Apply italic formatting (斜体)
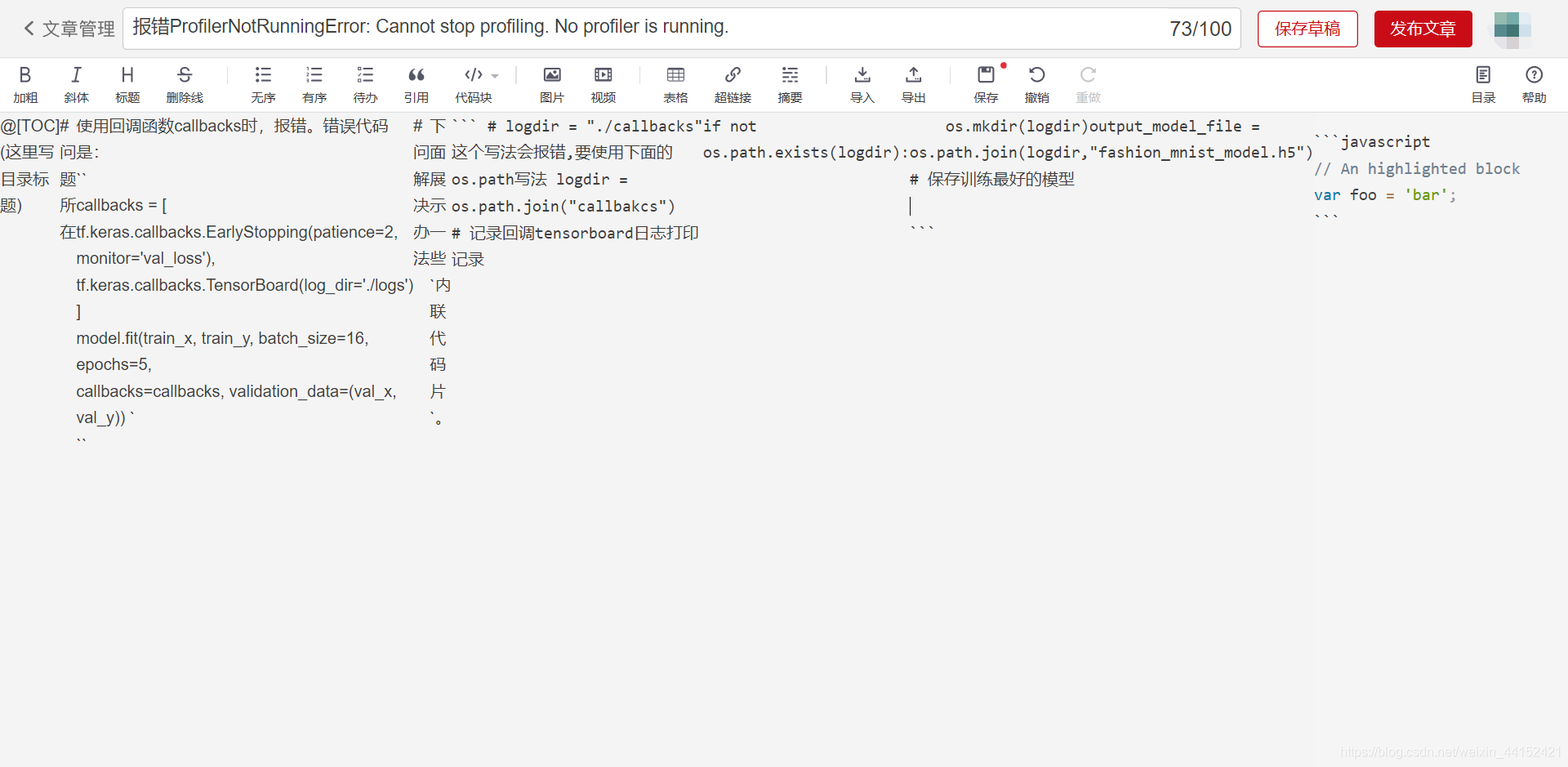 76,85
